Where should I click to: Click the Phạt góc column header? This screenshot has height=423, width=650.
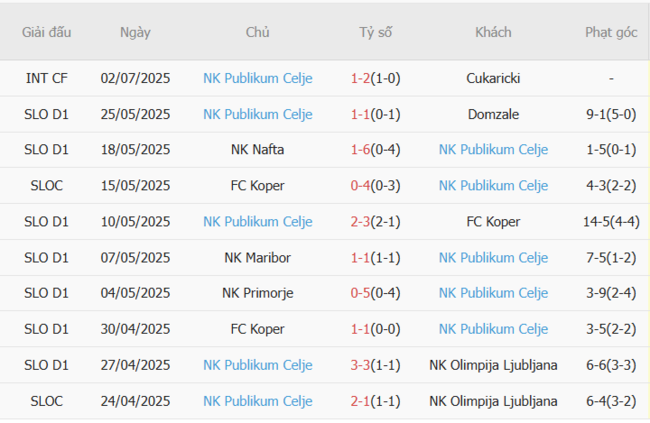611,32
